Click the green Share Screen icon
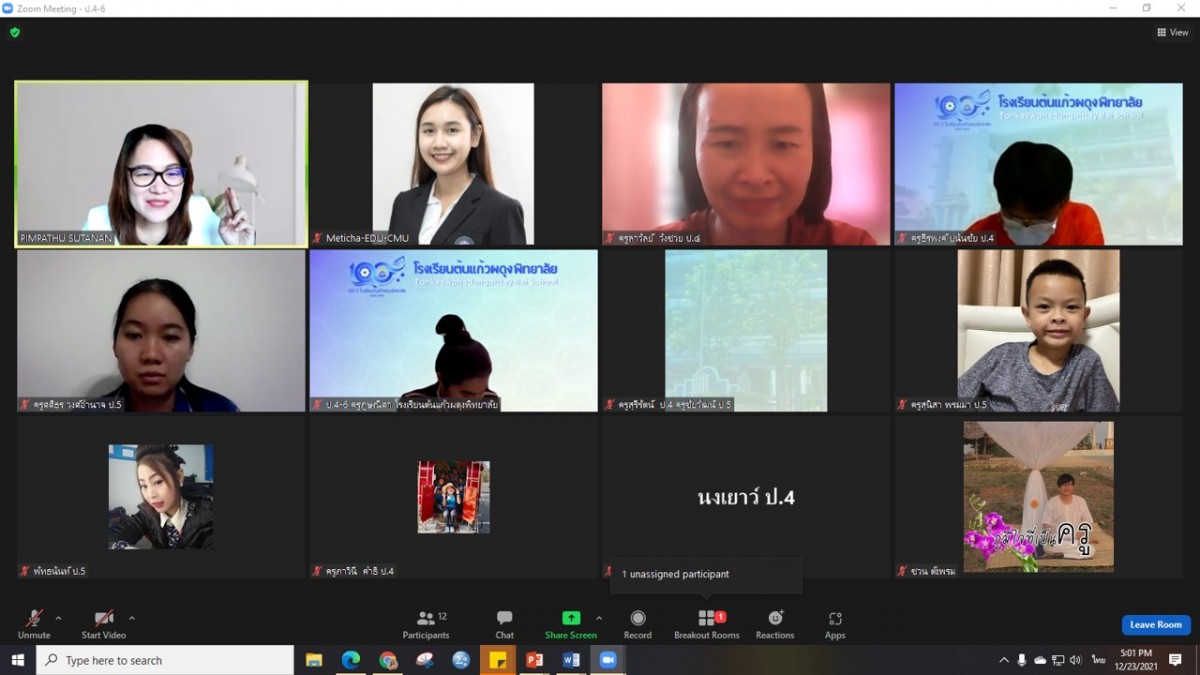 (571, 618)
